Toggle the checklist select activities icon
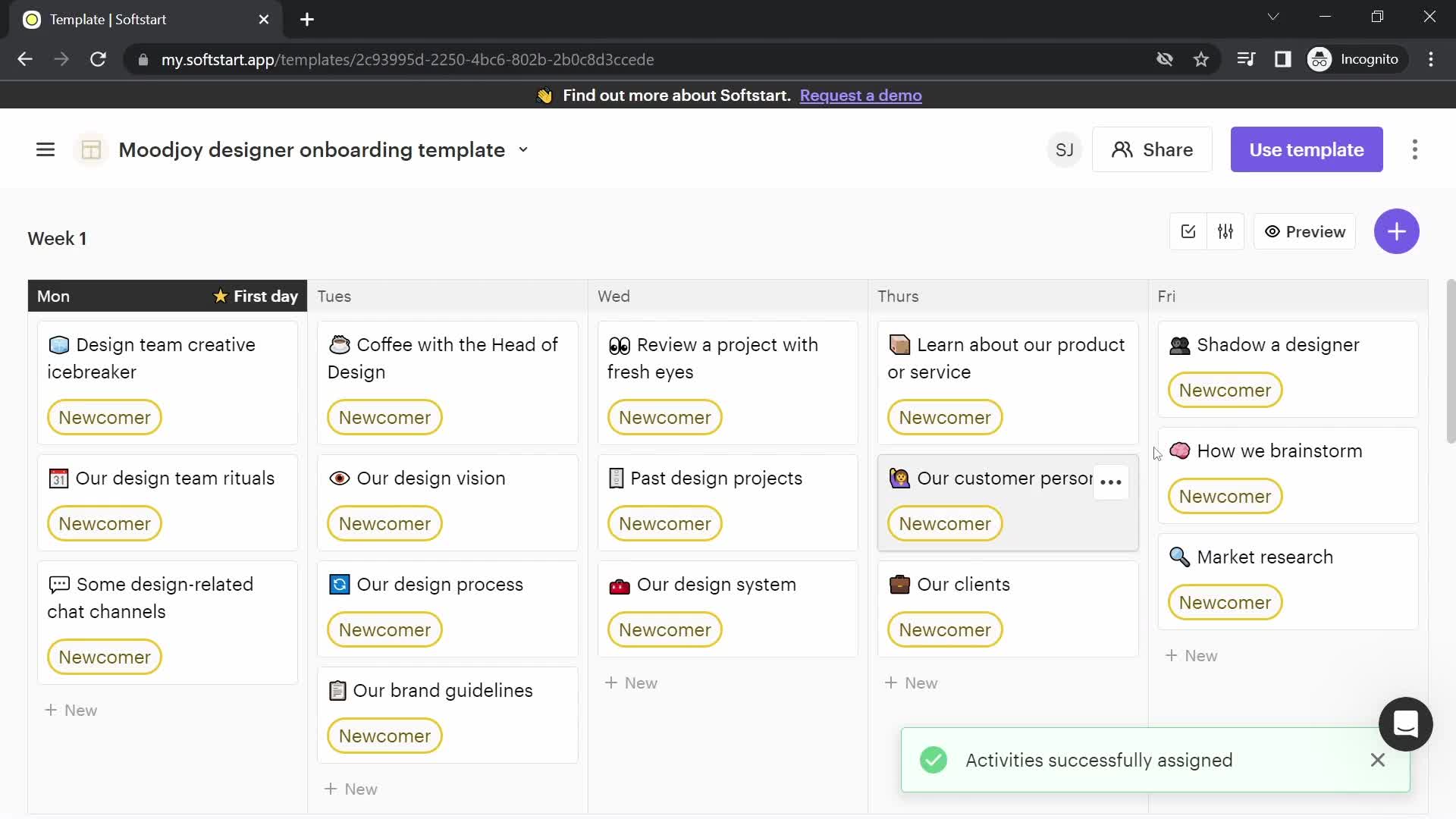Image resolution: width=1456 pixels, height=819 pixels. point(1188,231)
